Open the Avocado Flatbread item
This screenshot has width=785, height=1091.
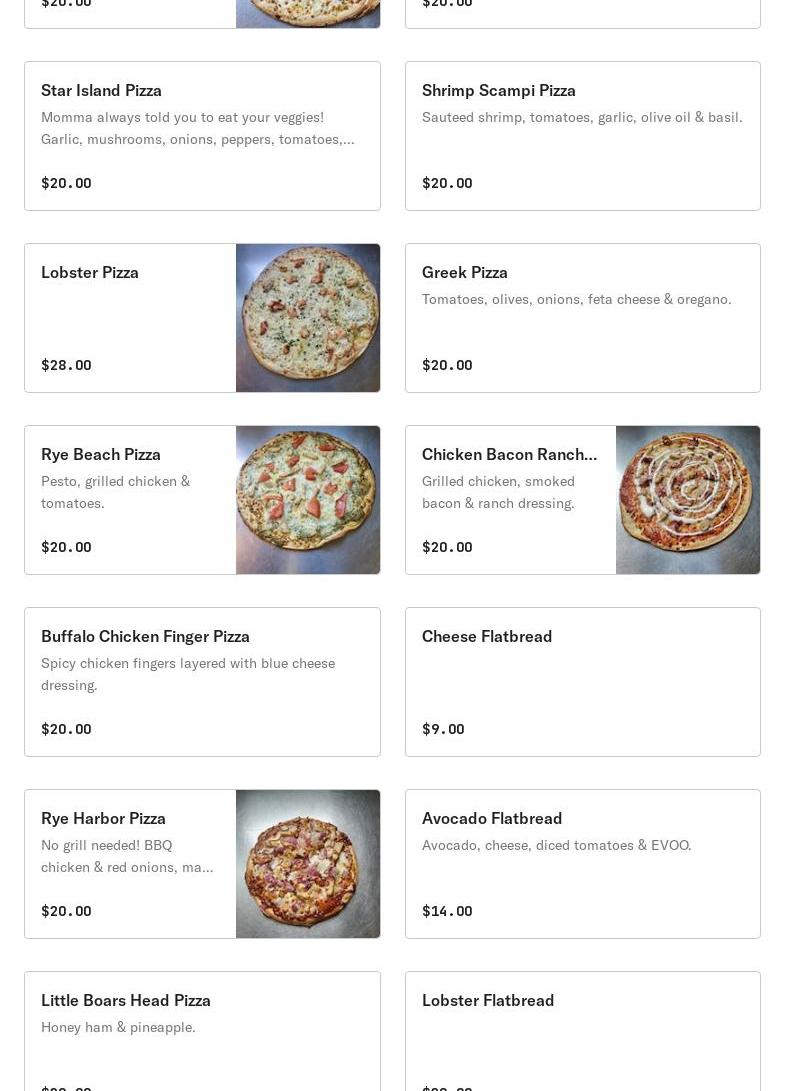582,864
